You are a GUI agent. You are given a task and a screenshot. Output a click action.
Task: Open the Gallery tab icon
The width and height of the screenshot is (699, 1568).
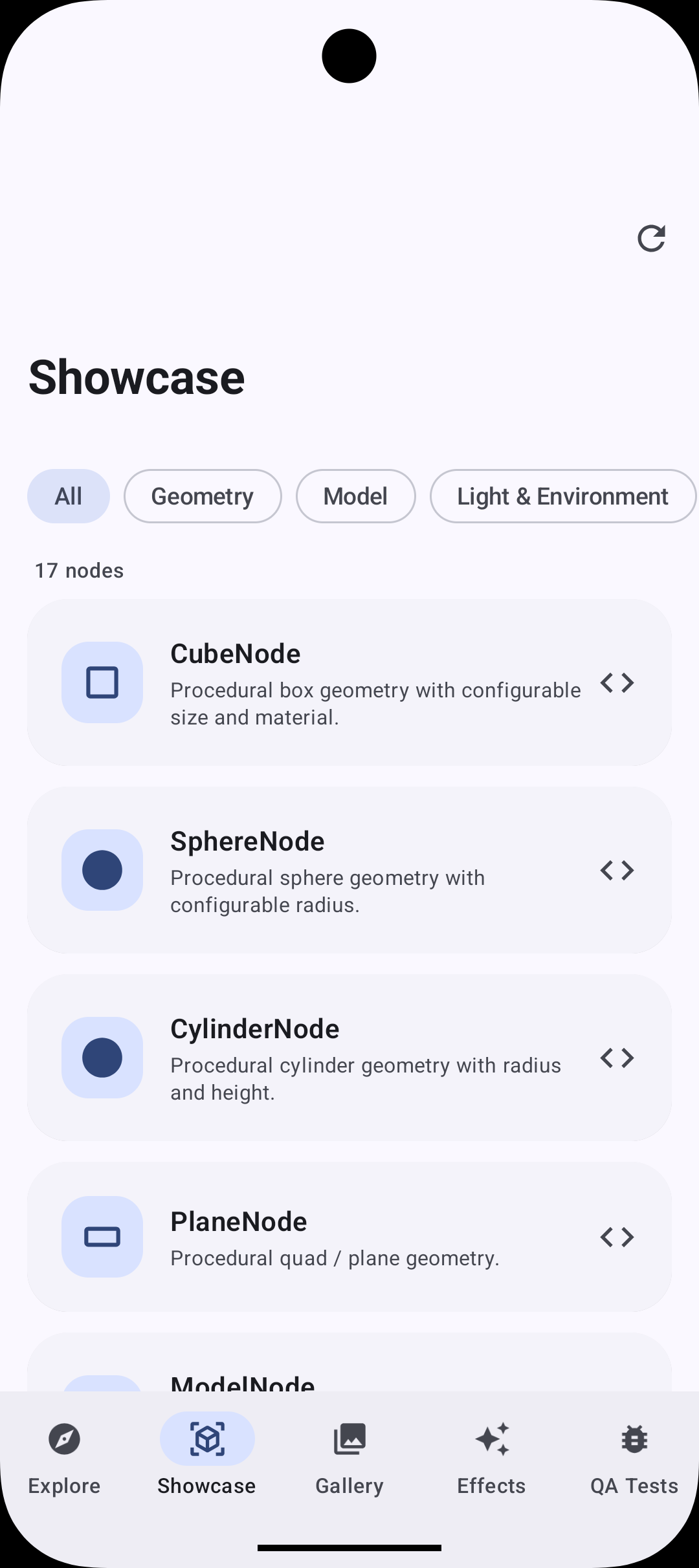point(349,1439)
